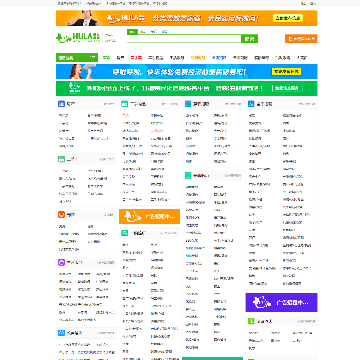Open the orange-red icon heading third left-column category
This screenshot has height=360, width=360.
tap(61, 215)
